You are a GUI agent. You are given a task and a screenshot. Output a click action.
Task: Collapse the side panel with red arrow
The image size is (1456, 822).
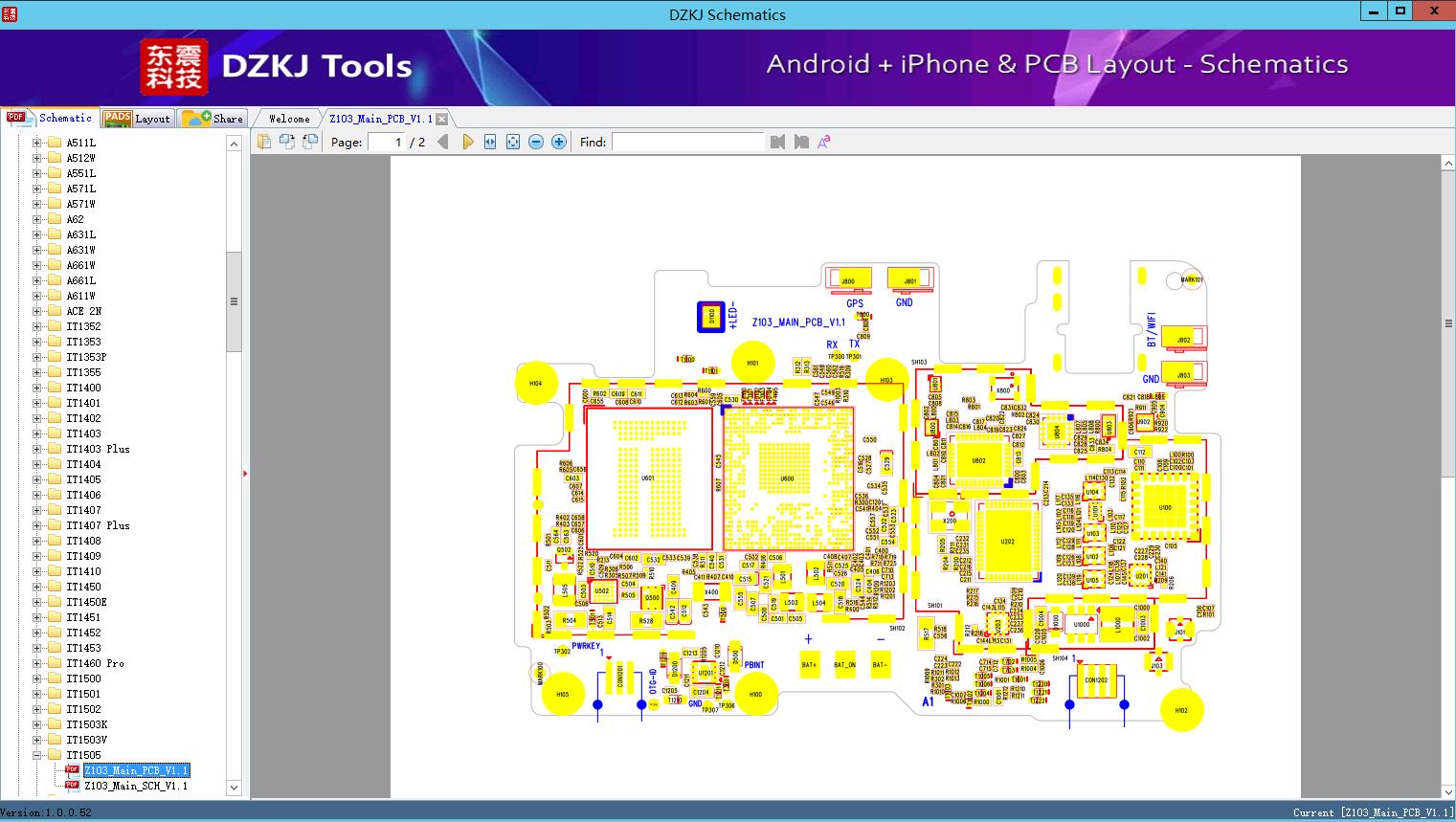pyautogui.click(x=245, y=473)
